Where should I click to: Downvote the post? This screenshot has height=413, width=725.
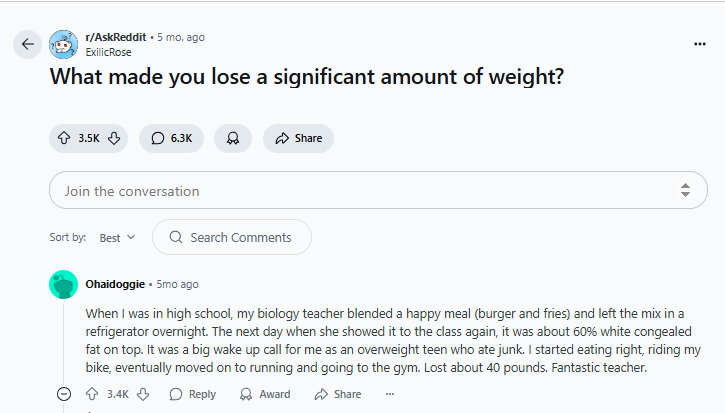coord(114,138)
